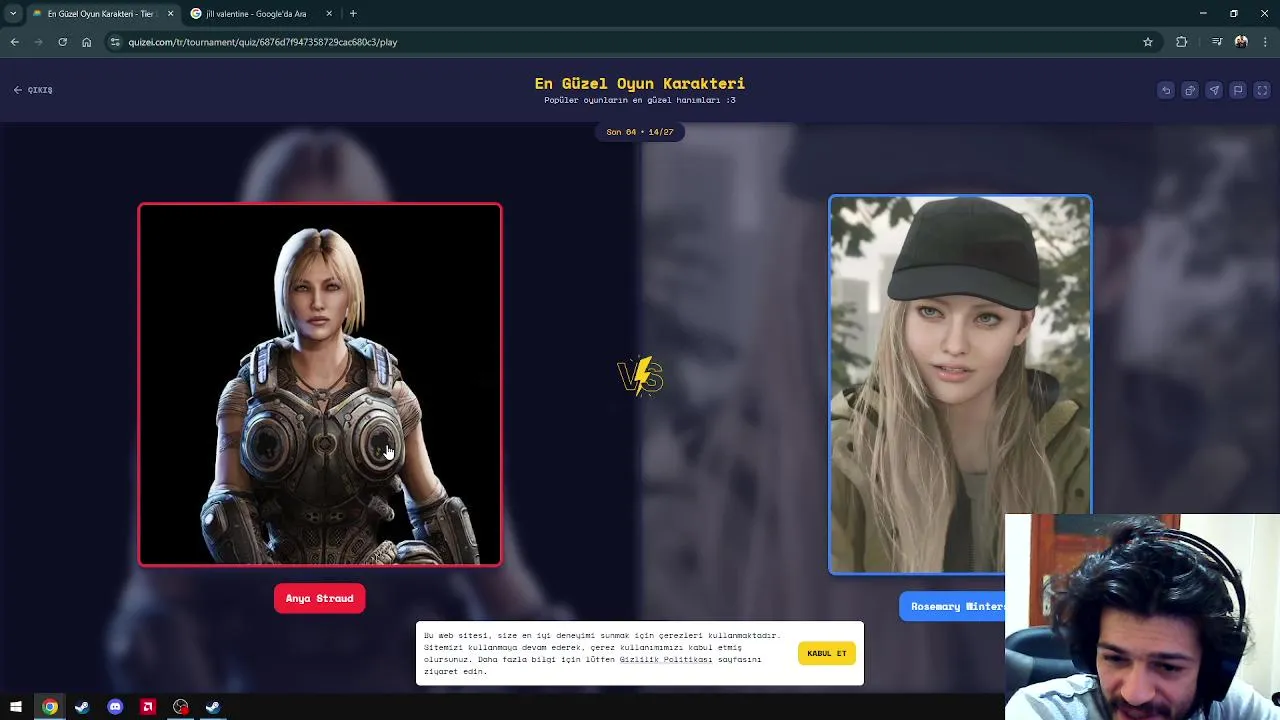Open the media control playlist icon

[x=1217, y=42]
